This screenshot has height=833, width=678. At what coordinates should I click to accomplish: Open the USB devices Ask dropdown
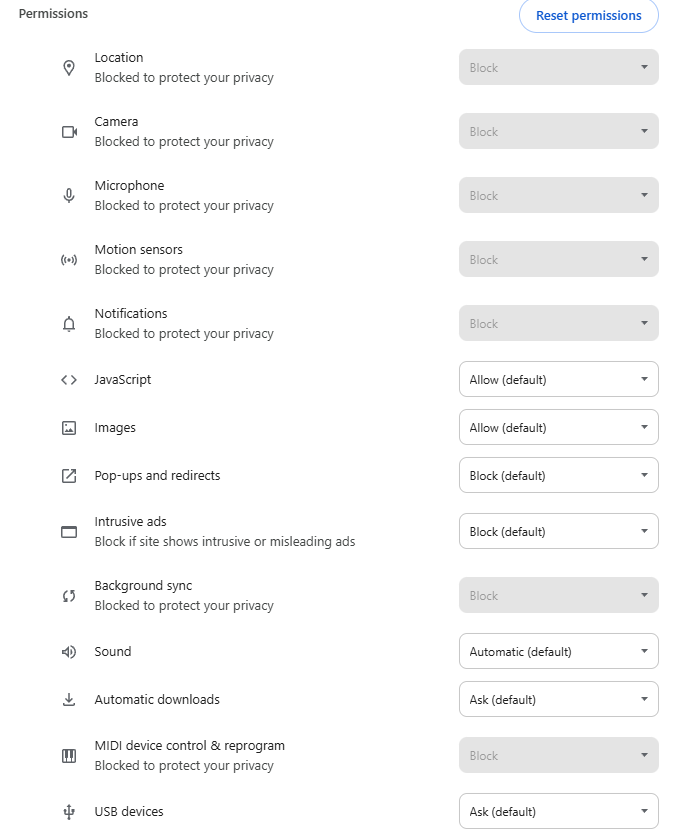[558, 812]
